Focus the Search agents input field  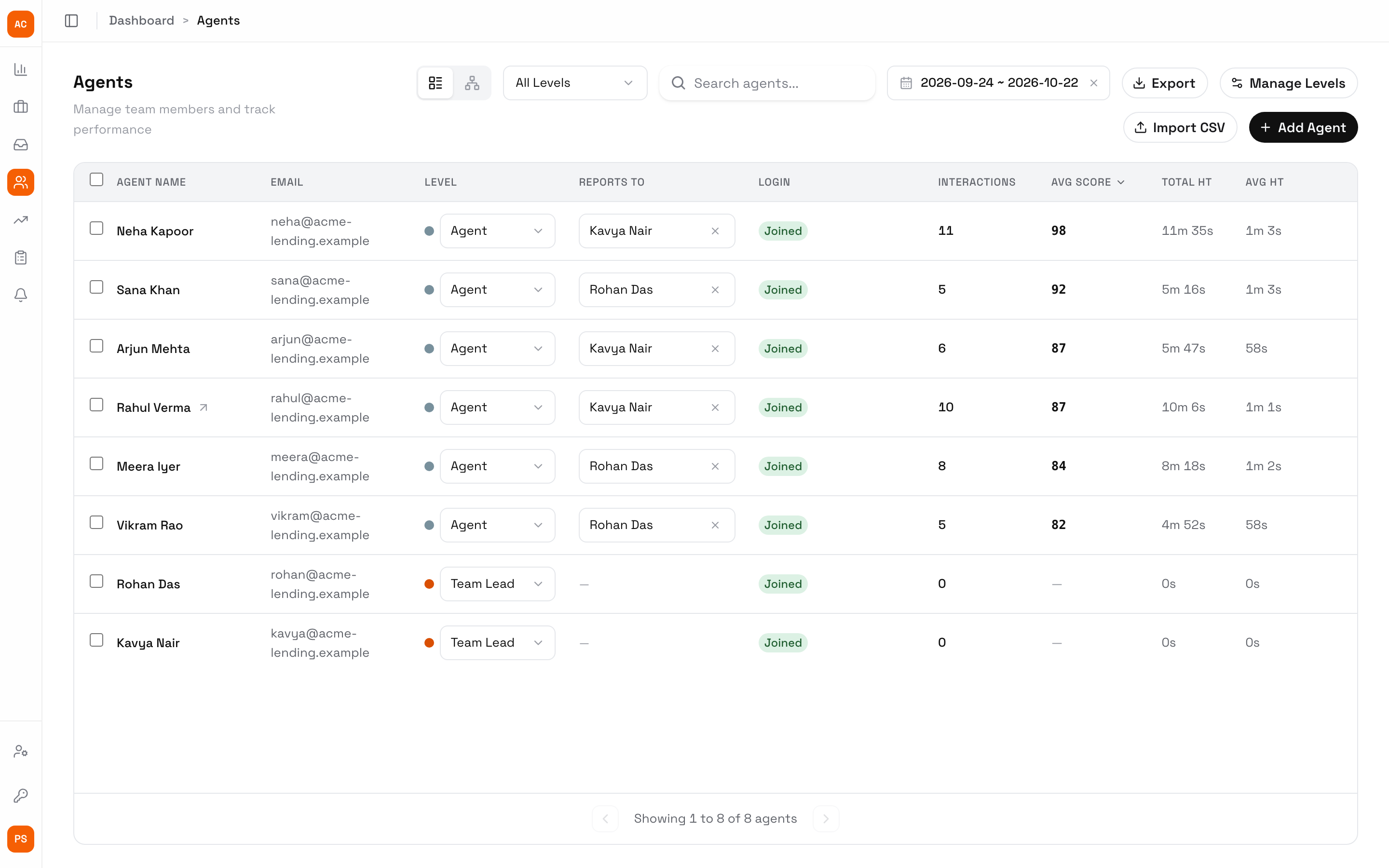(767, 83)
